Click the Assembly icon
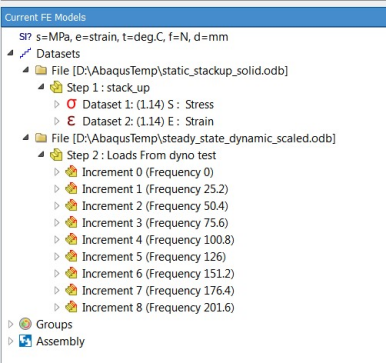The image size is (387, 364). pyautogui.click(x=25, y=341)
